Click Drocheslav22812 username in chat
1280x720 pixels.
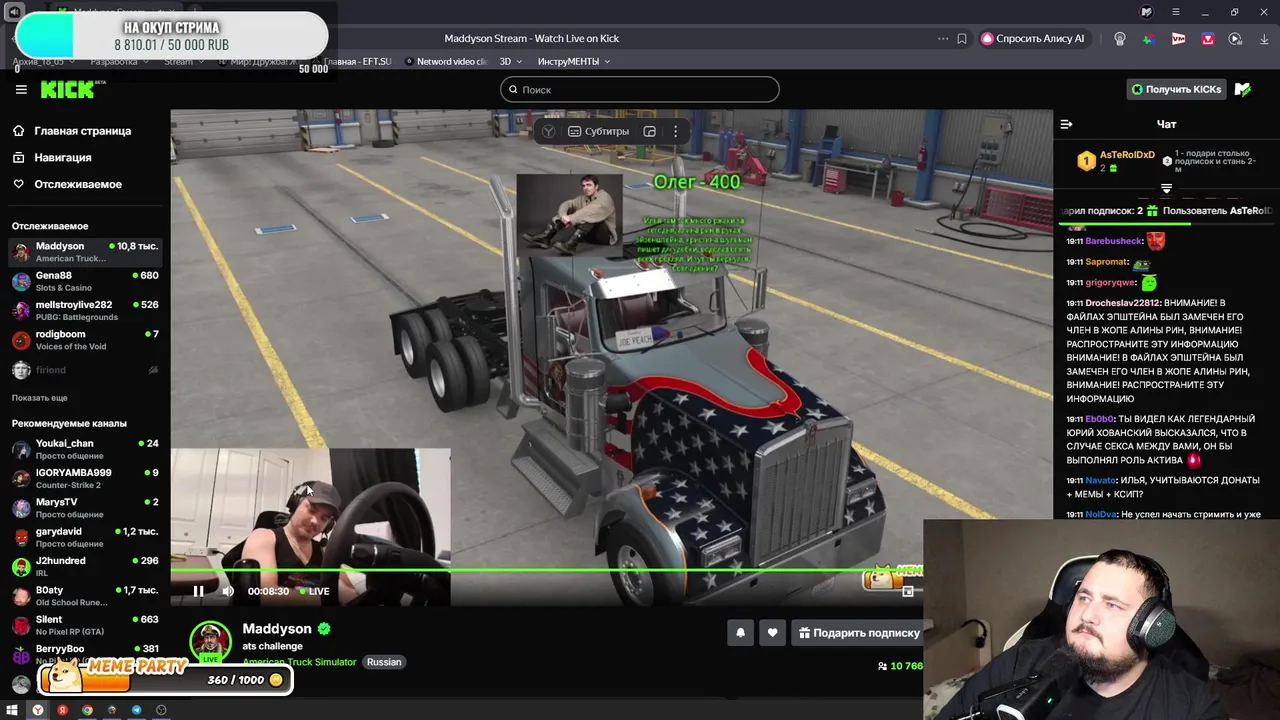tap(1123, 303)
